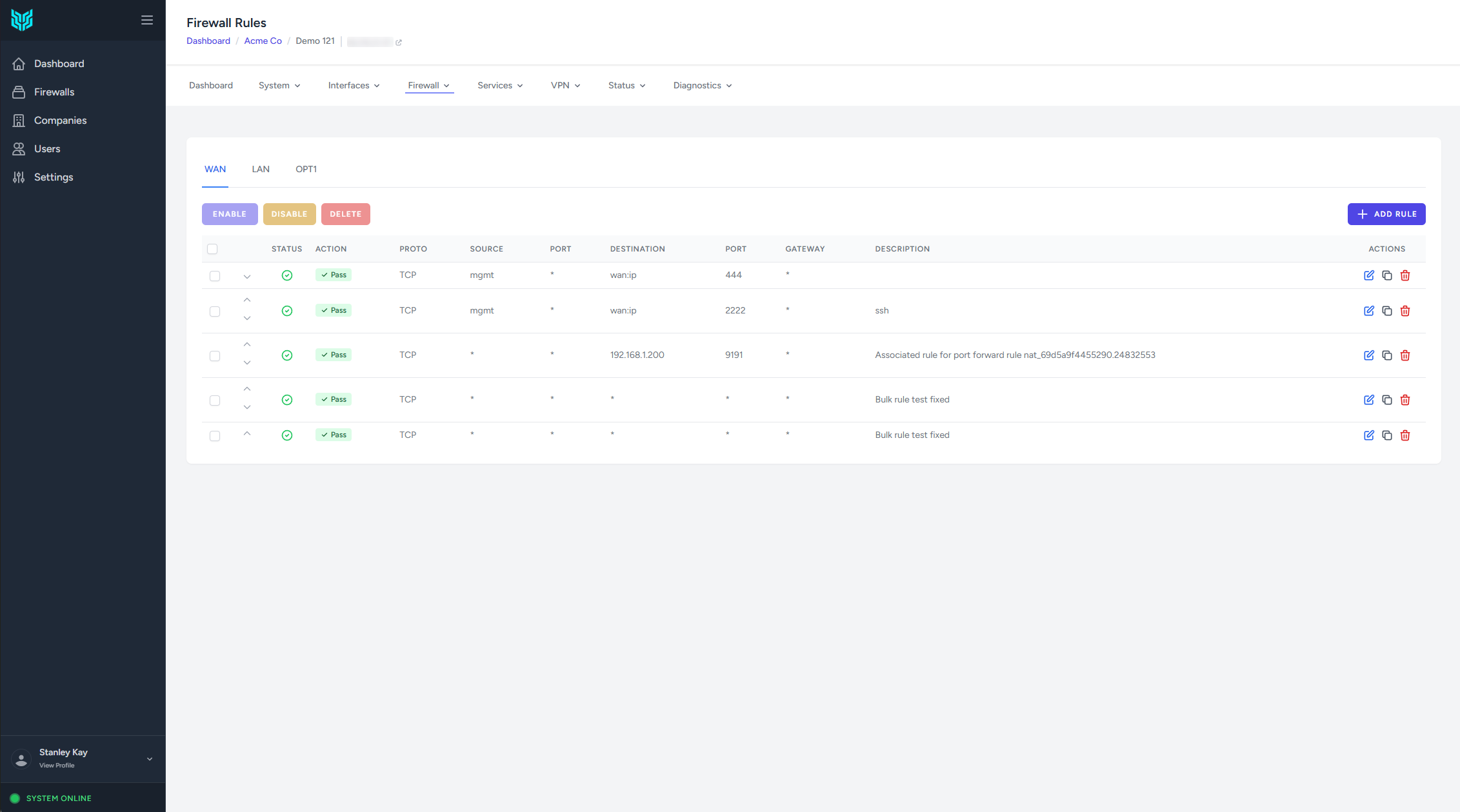Edit the port 444 rule
The height and width of the screenshot is (812, 1460).
(x=1368, y=275)
